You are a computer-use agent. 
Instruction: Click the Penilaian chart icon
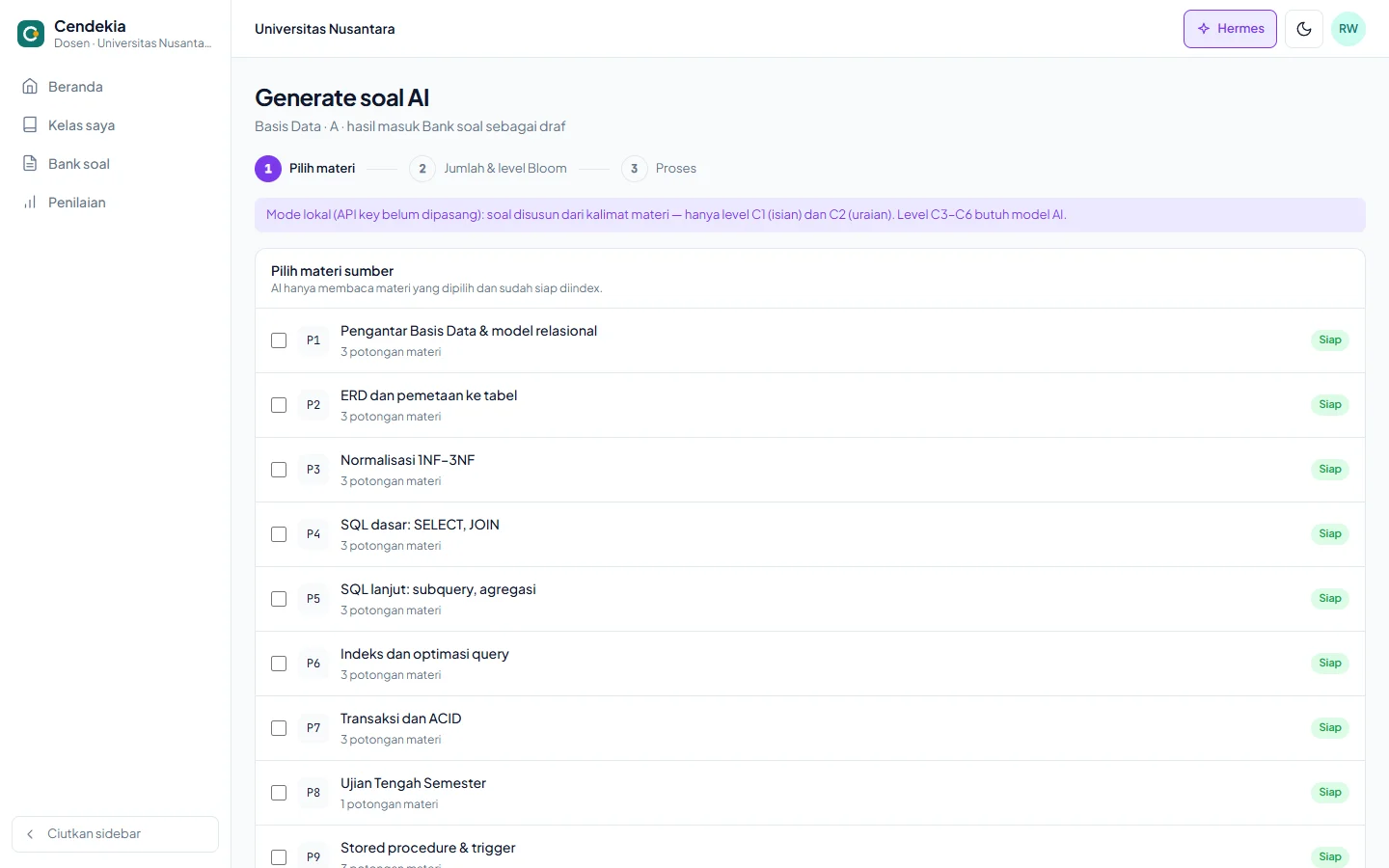(x=30, y=203)
